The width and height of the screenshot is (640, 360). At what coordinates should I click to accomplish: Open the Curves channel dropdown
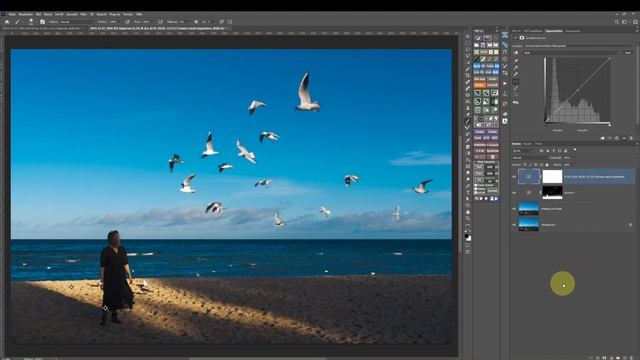click(x=571, y=53)
